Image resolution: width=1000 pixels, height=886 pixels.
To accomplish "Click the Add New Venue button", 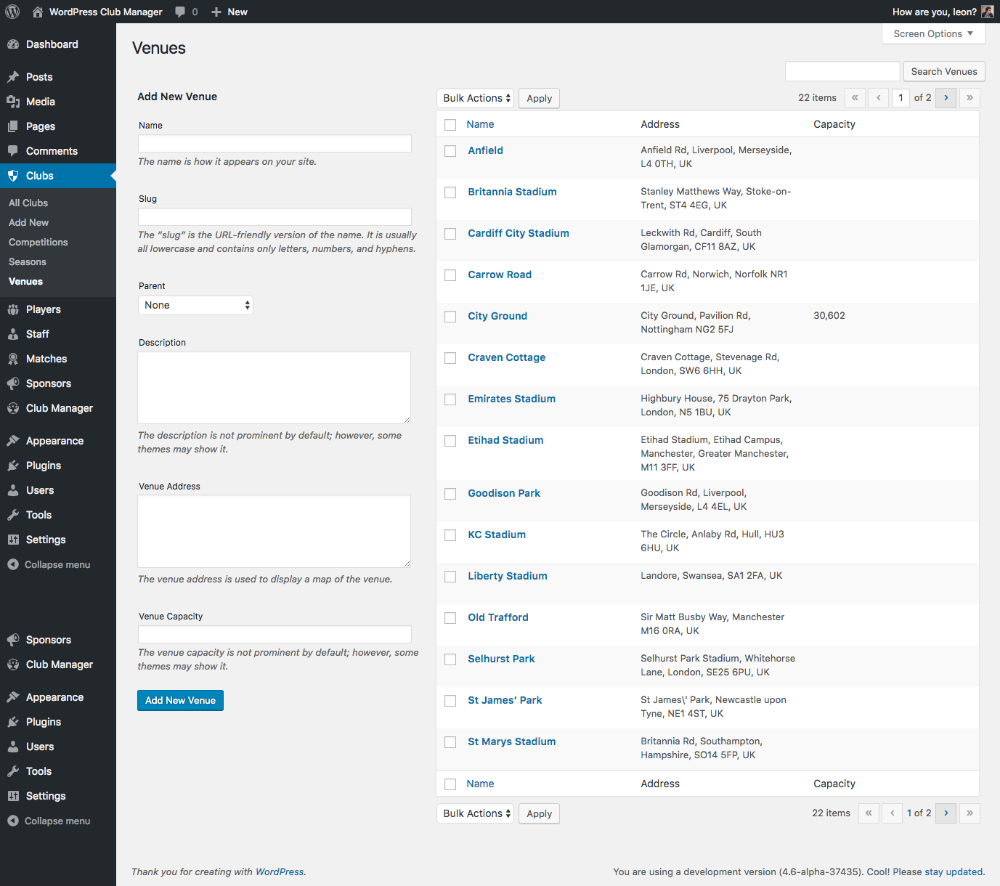I will (180, 700).
